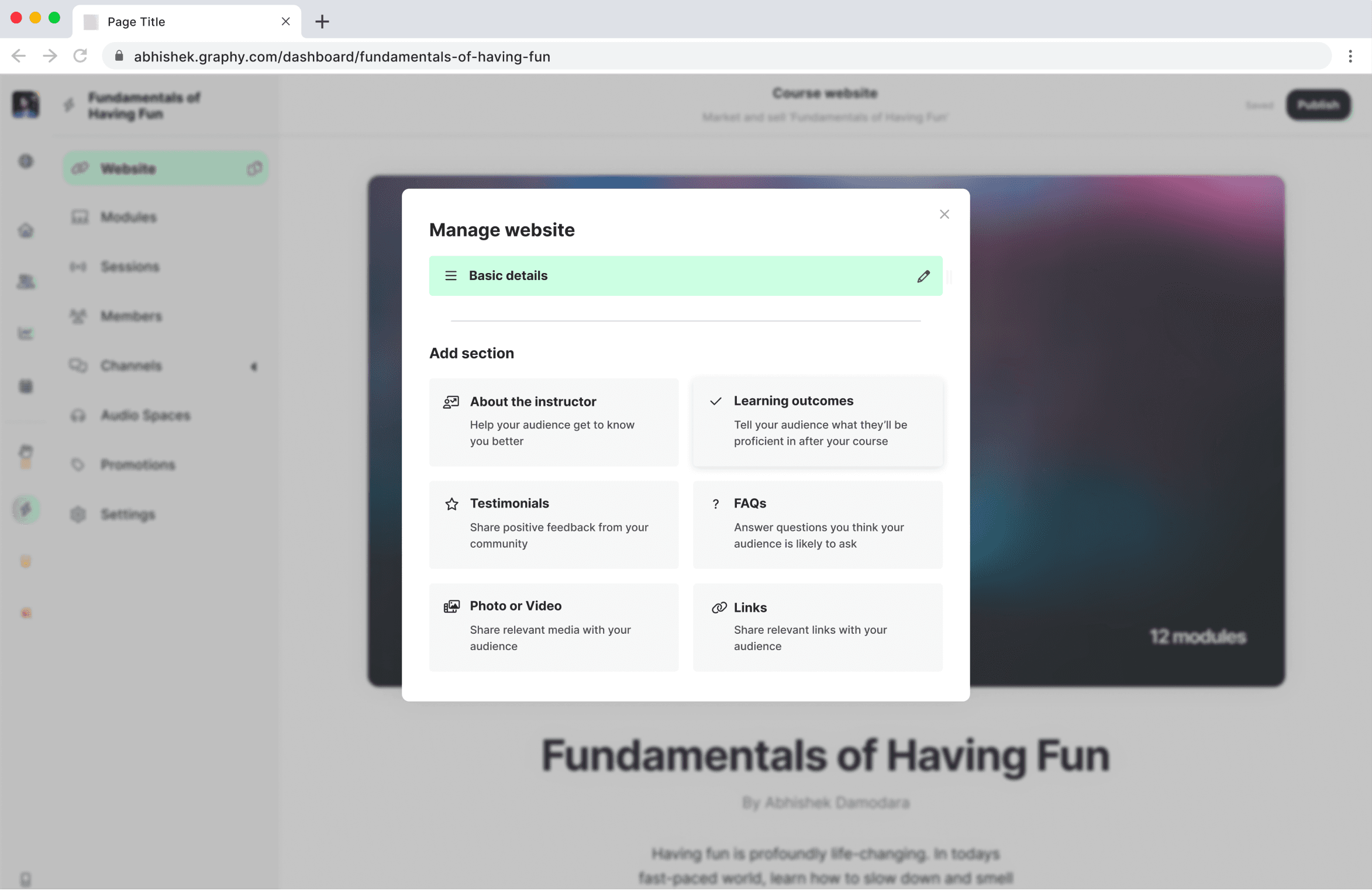Click the browser reload icon

80,56
